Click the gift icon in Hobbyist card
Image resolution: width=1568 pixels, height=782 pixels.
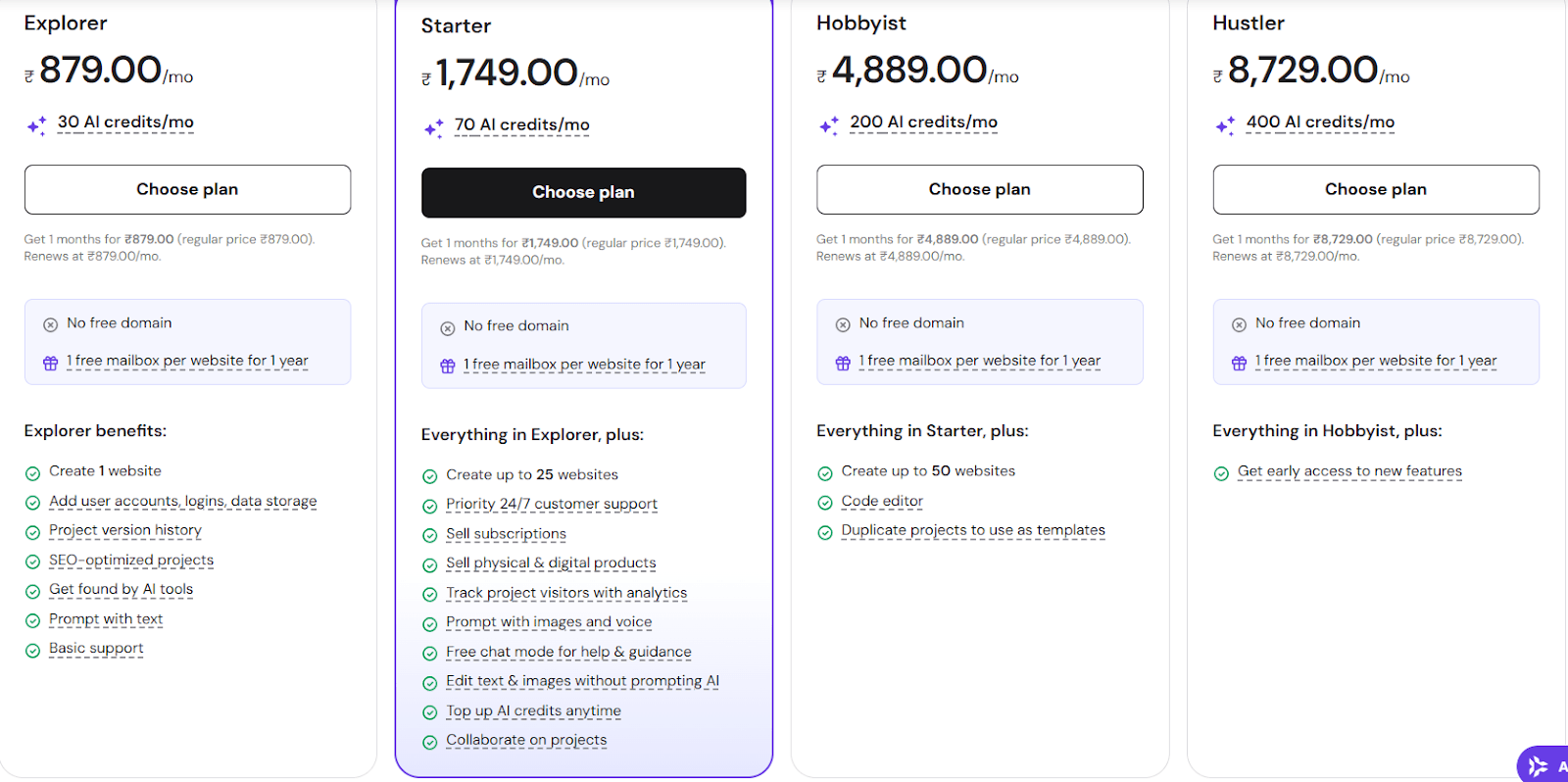click(843, 363)
